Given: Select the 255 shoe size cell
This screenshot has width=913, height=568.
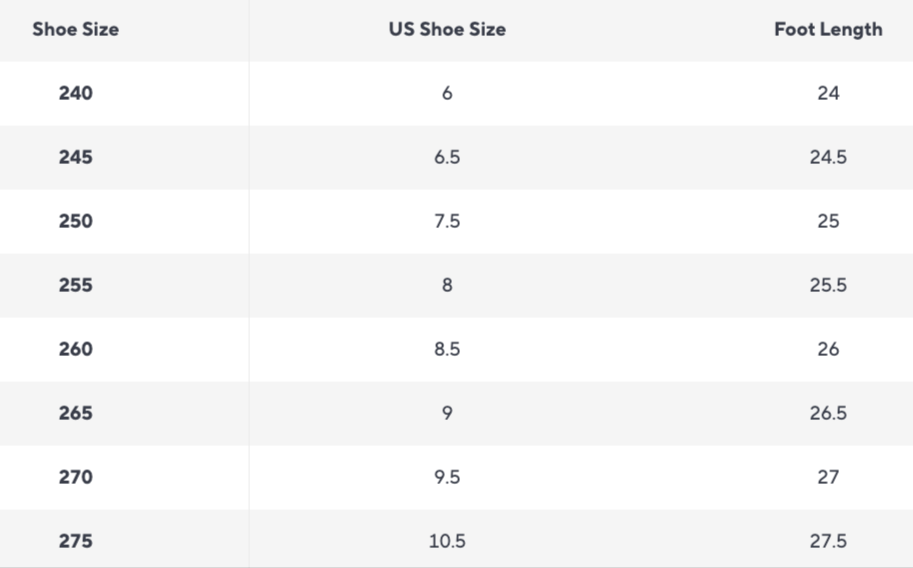Looking at the screenshot, I should 76,285.
